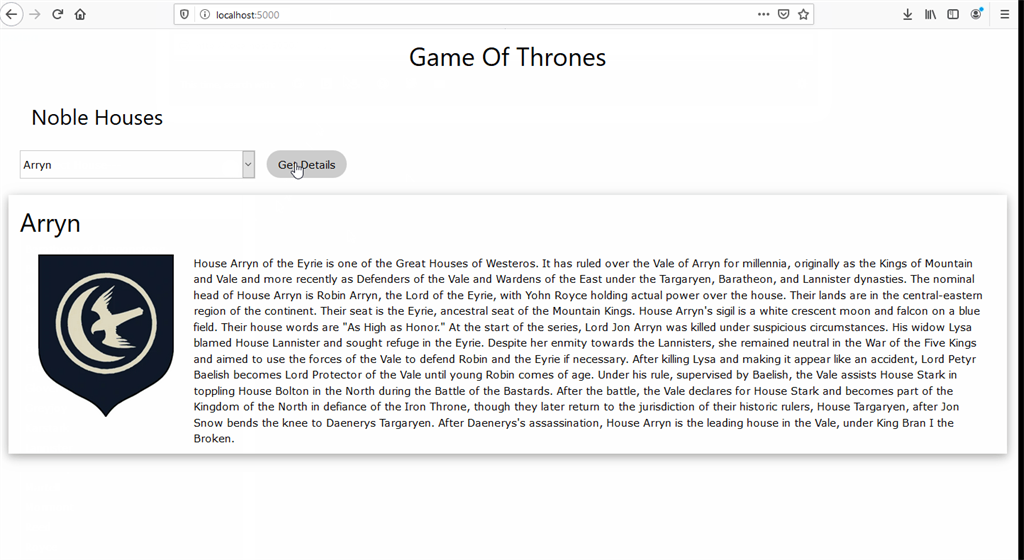Select the Arryn combo box field
This screenshot has width=1024, height=560.
(137, 164)
